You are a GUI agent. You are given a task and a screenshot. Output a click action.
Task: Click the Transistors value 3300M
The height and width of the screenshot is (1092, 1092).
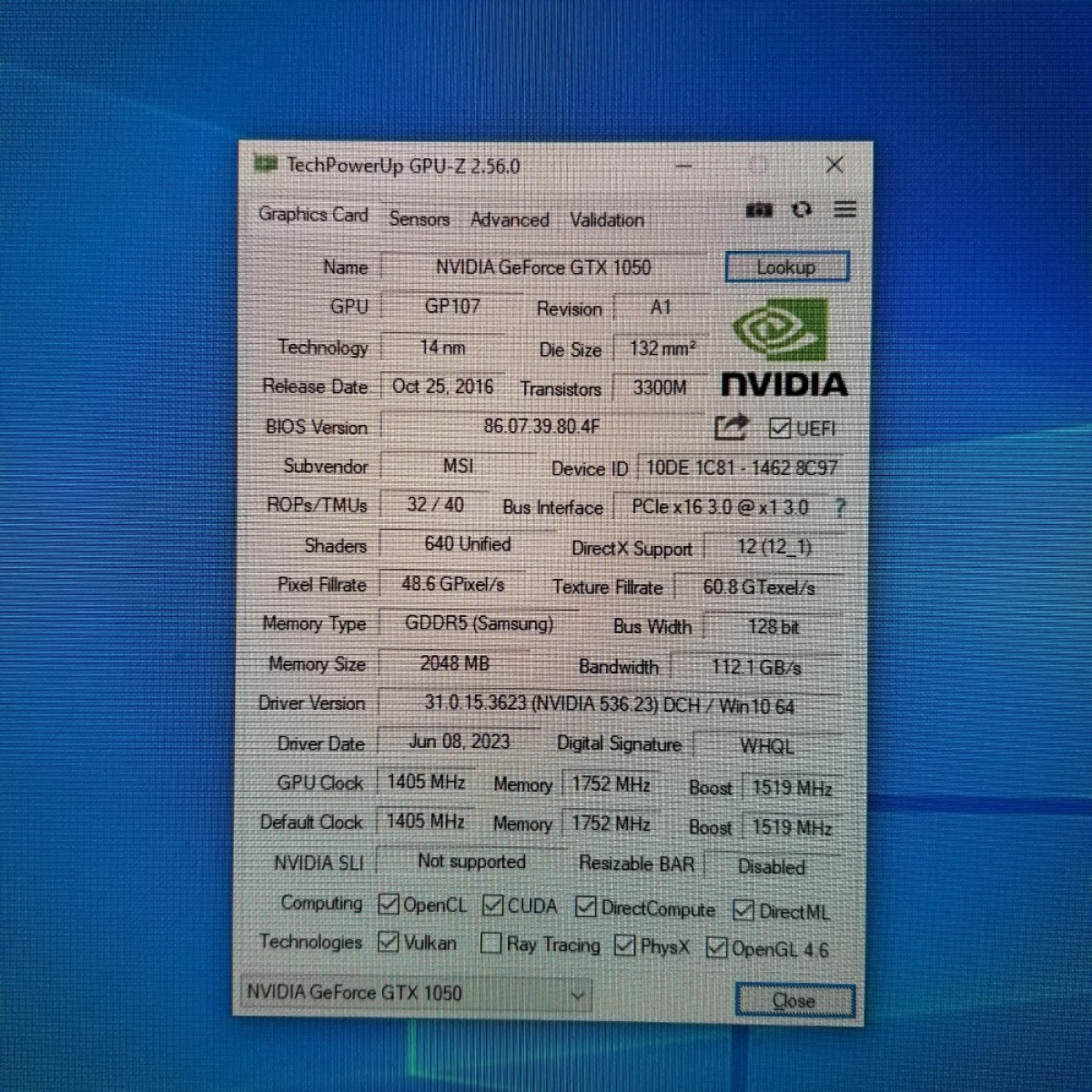661,388
